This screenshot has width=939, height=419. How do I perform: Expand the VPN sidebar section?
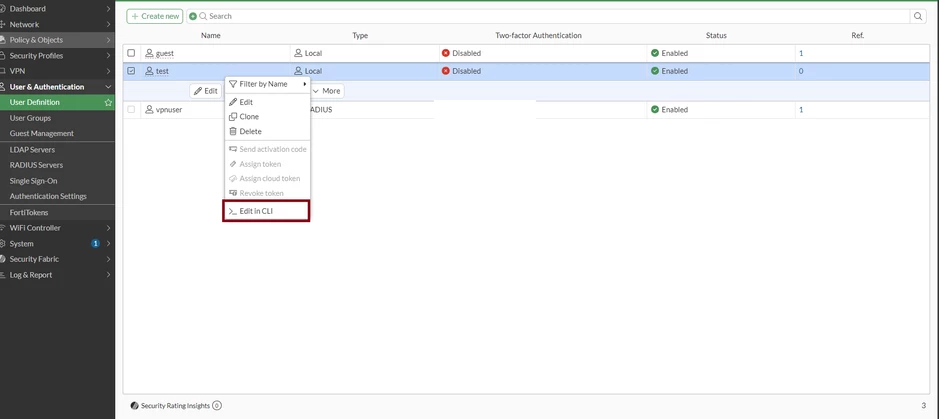point(57,71)
